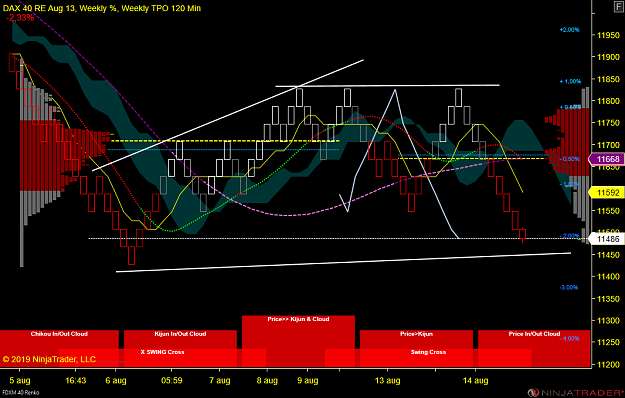
Task: Click the 11700 price axis label
Action: (608, 145)
